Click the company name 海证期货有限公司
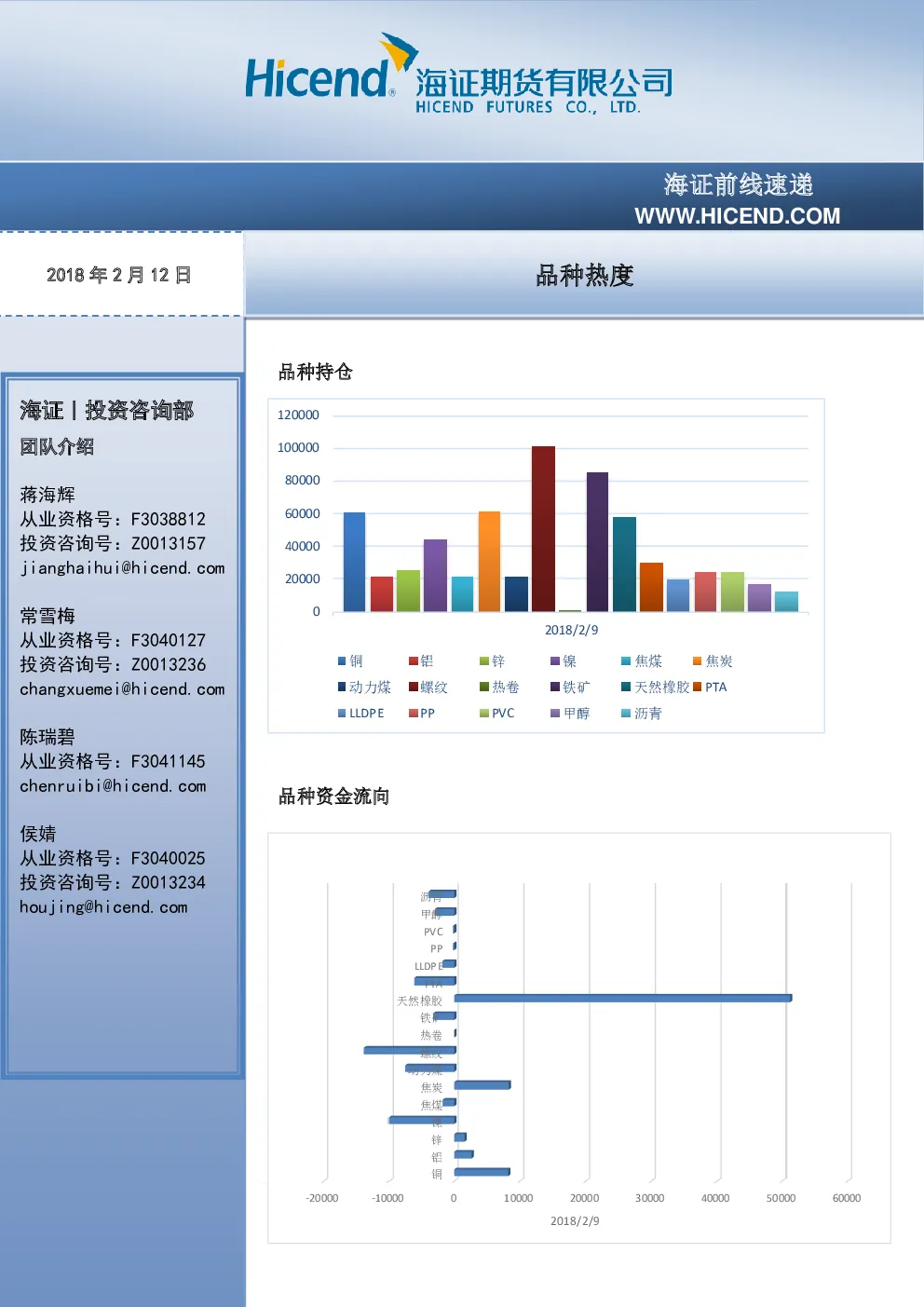This screenshot has width=924, height=1307. [x=544, y=83]
